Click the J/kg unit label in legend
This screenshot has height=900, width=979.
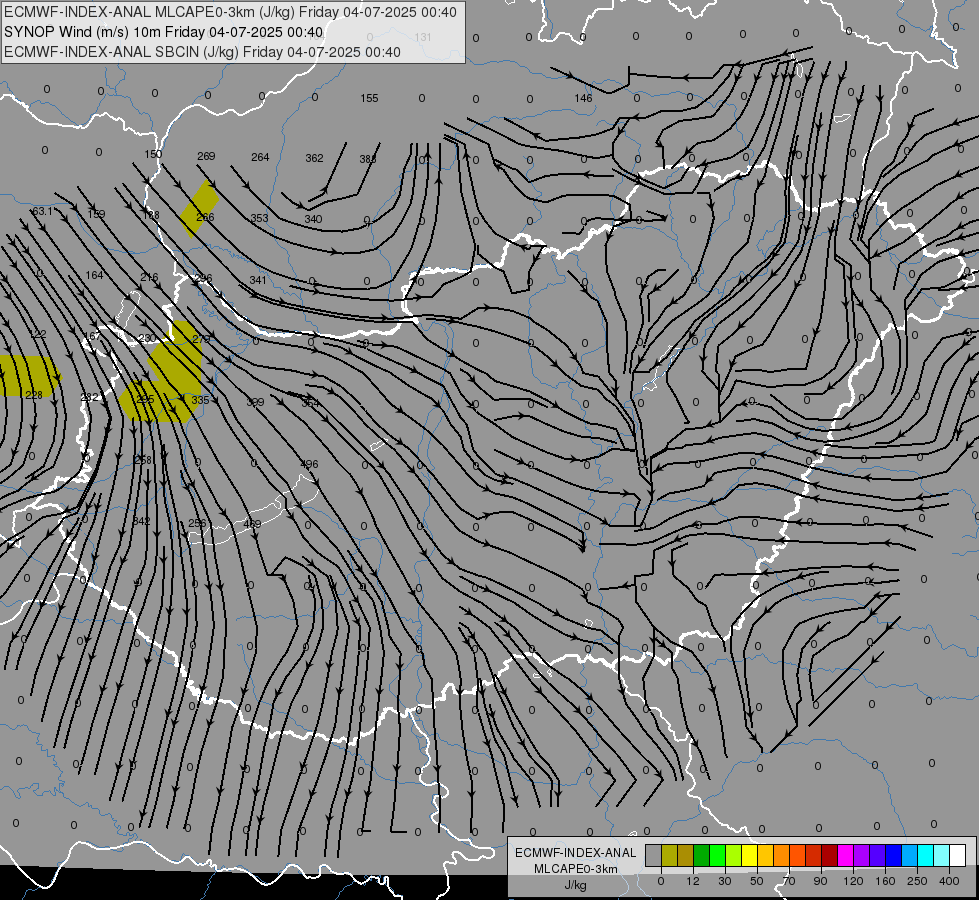(x=575, y=885)
